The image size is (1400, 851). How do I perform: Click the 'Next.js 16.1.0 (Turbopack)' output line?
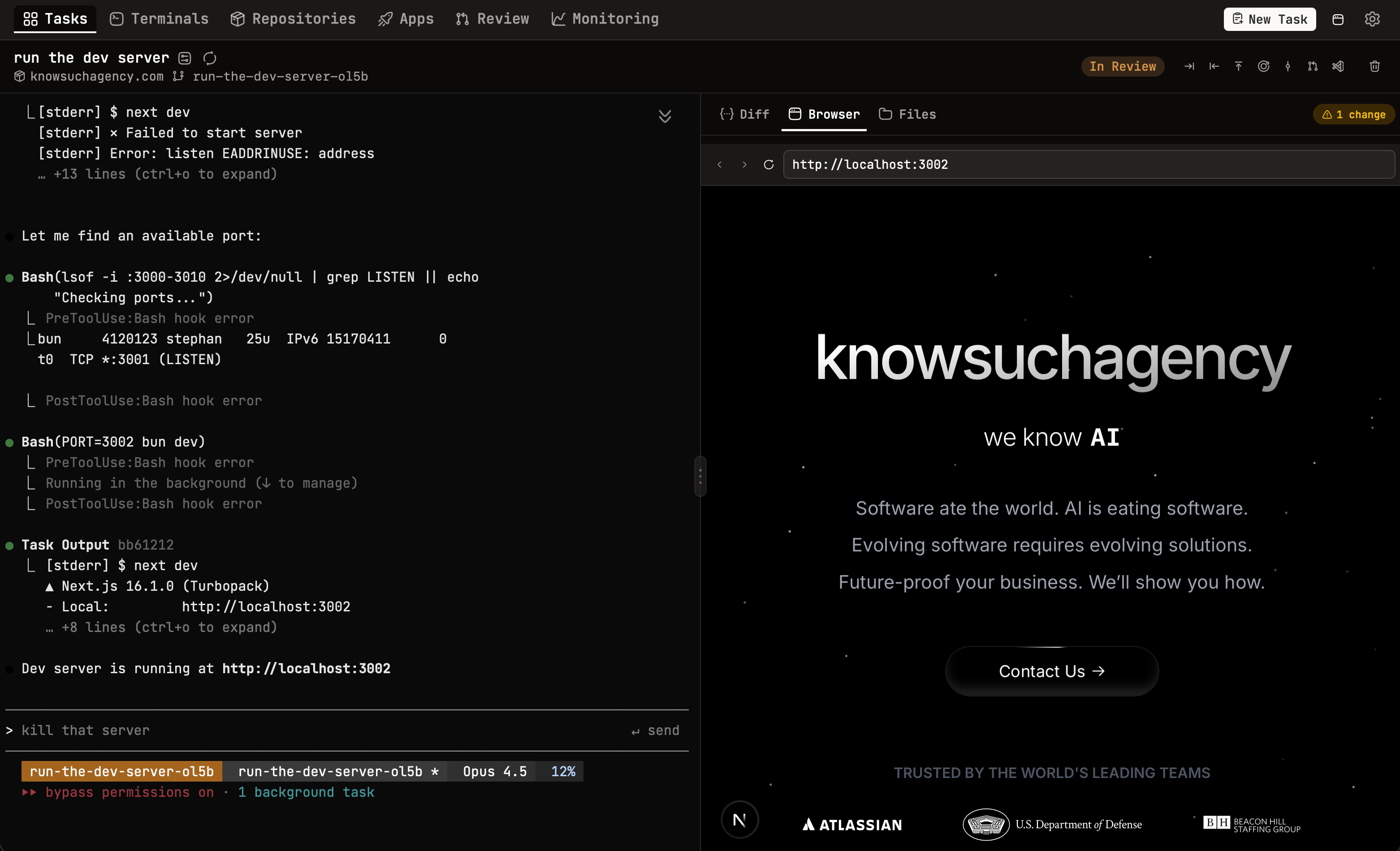click(x=157, y=586)
